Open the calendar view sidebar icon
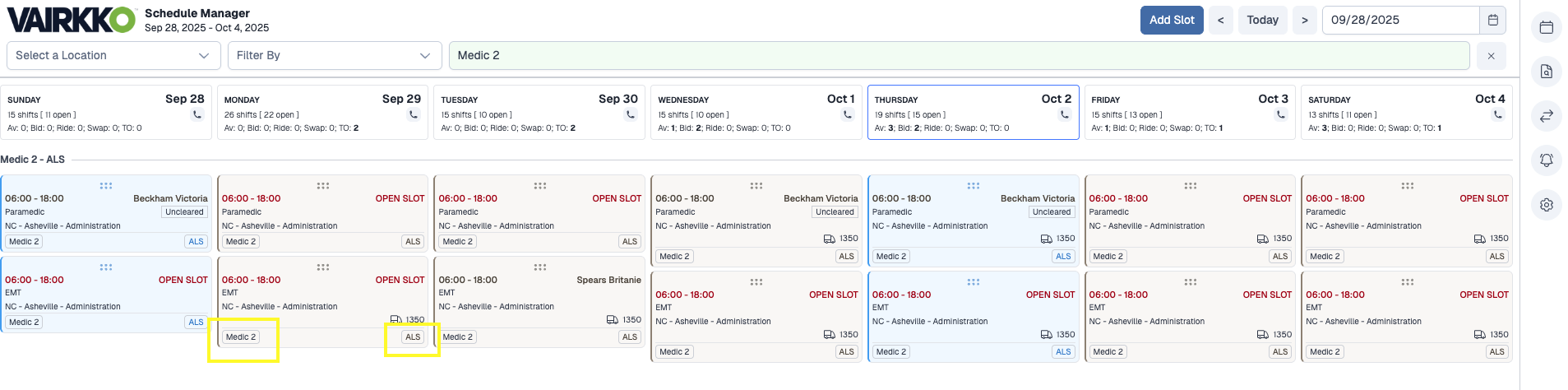 point(1546,28)
